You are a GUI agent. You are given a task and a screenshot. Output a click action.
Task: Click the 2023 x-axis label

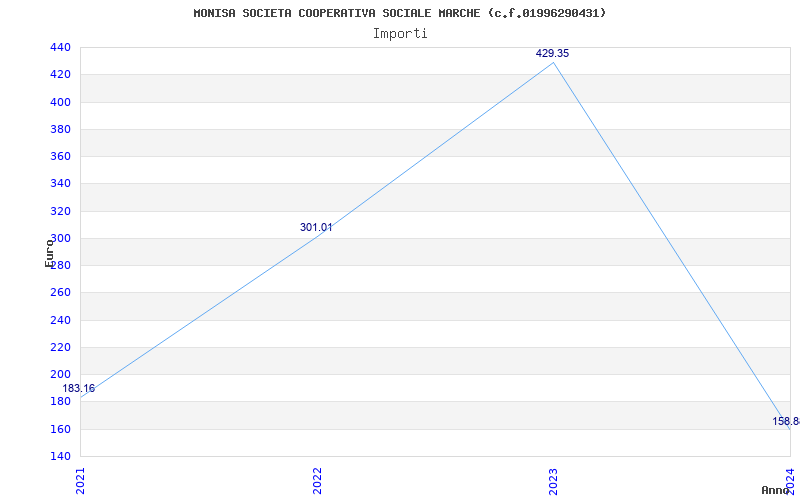553,479
